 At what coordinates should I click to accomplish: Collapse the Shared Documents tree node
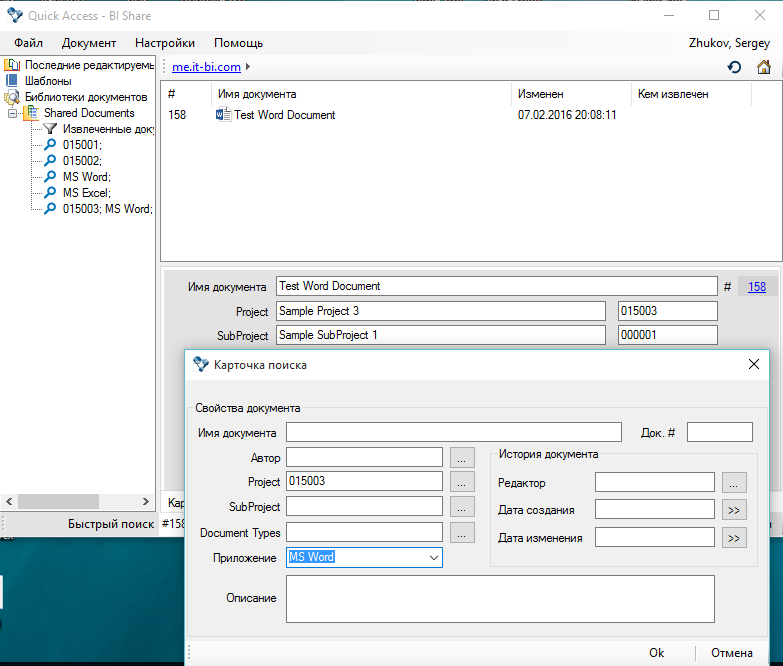[12, 113]
